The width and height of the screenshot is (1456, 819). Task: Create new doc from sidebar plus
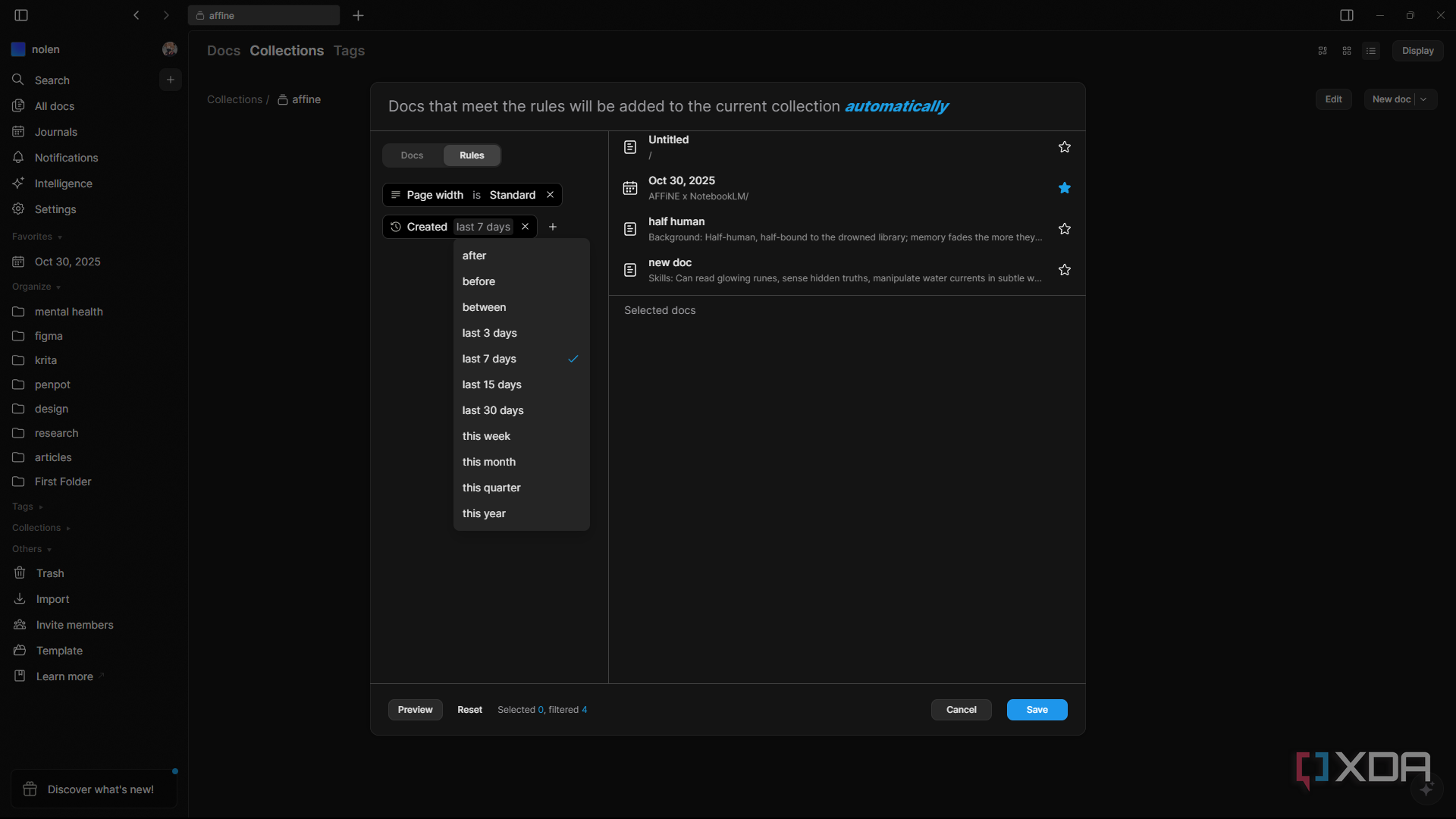(171, 80)
